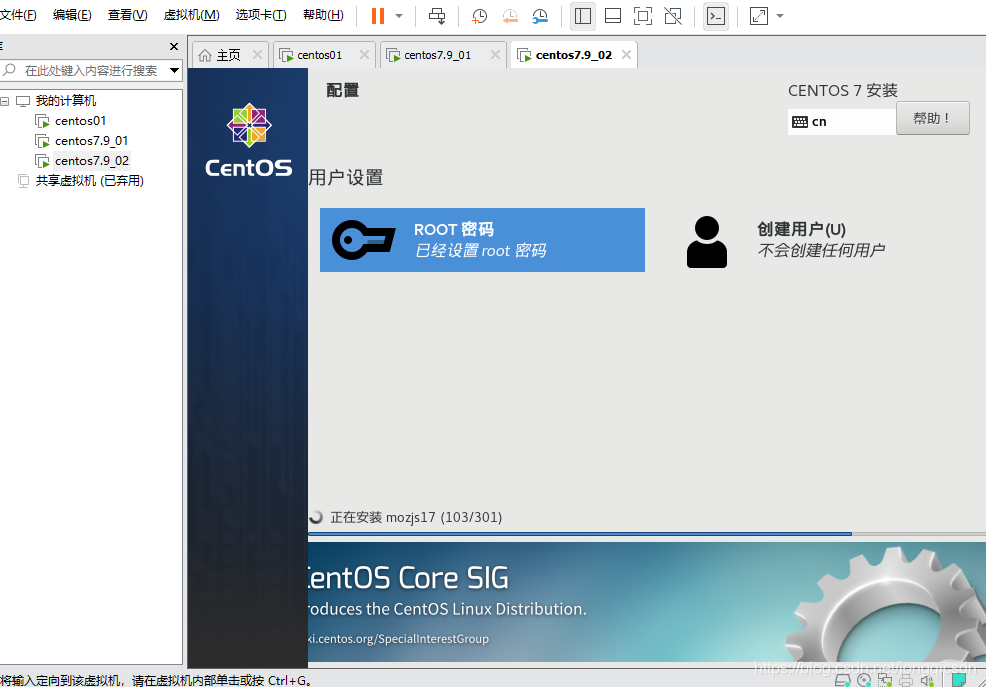Click the message log note icon
986x687 pixels.
click(958, 680)
